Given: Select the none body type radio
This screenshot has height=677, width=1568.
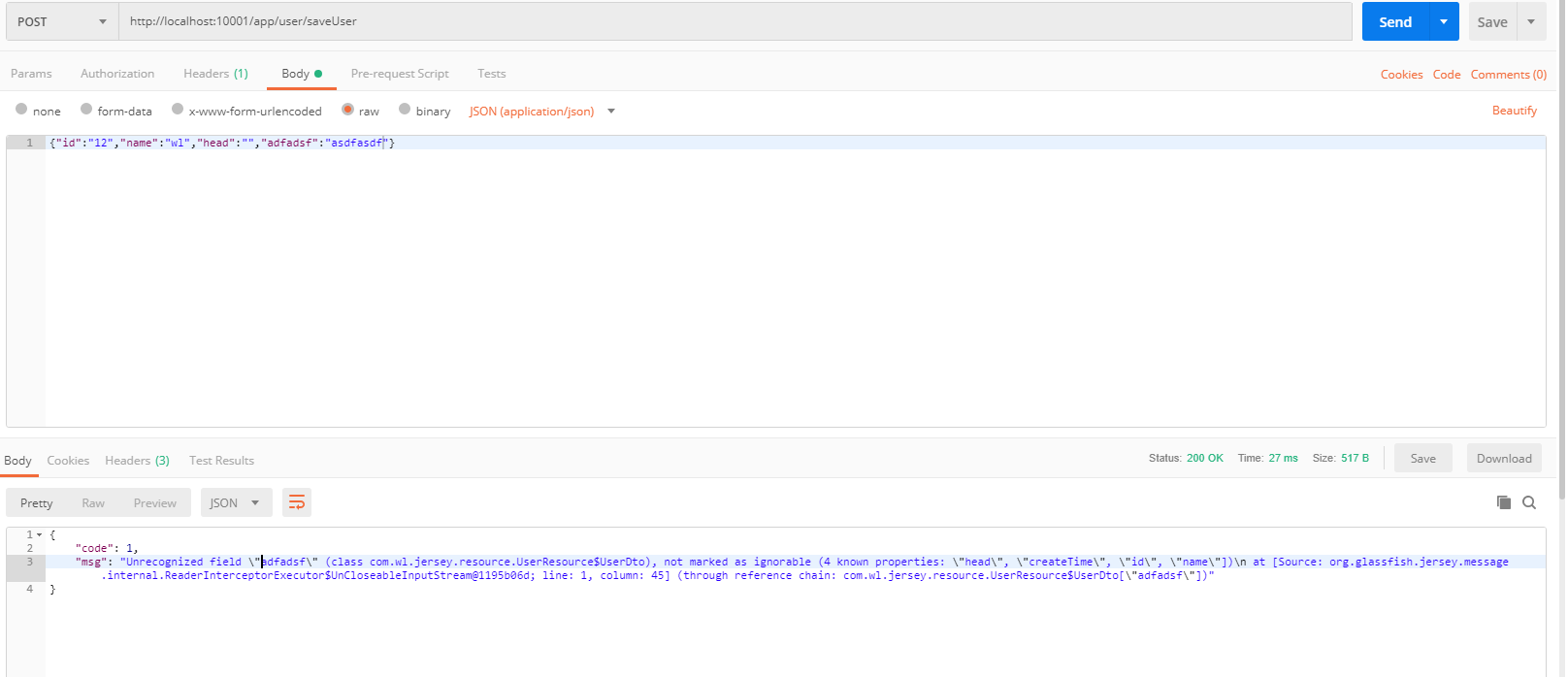Looking at the screenshot, I should click(21, 110).
